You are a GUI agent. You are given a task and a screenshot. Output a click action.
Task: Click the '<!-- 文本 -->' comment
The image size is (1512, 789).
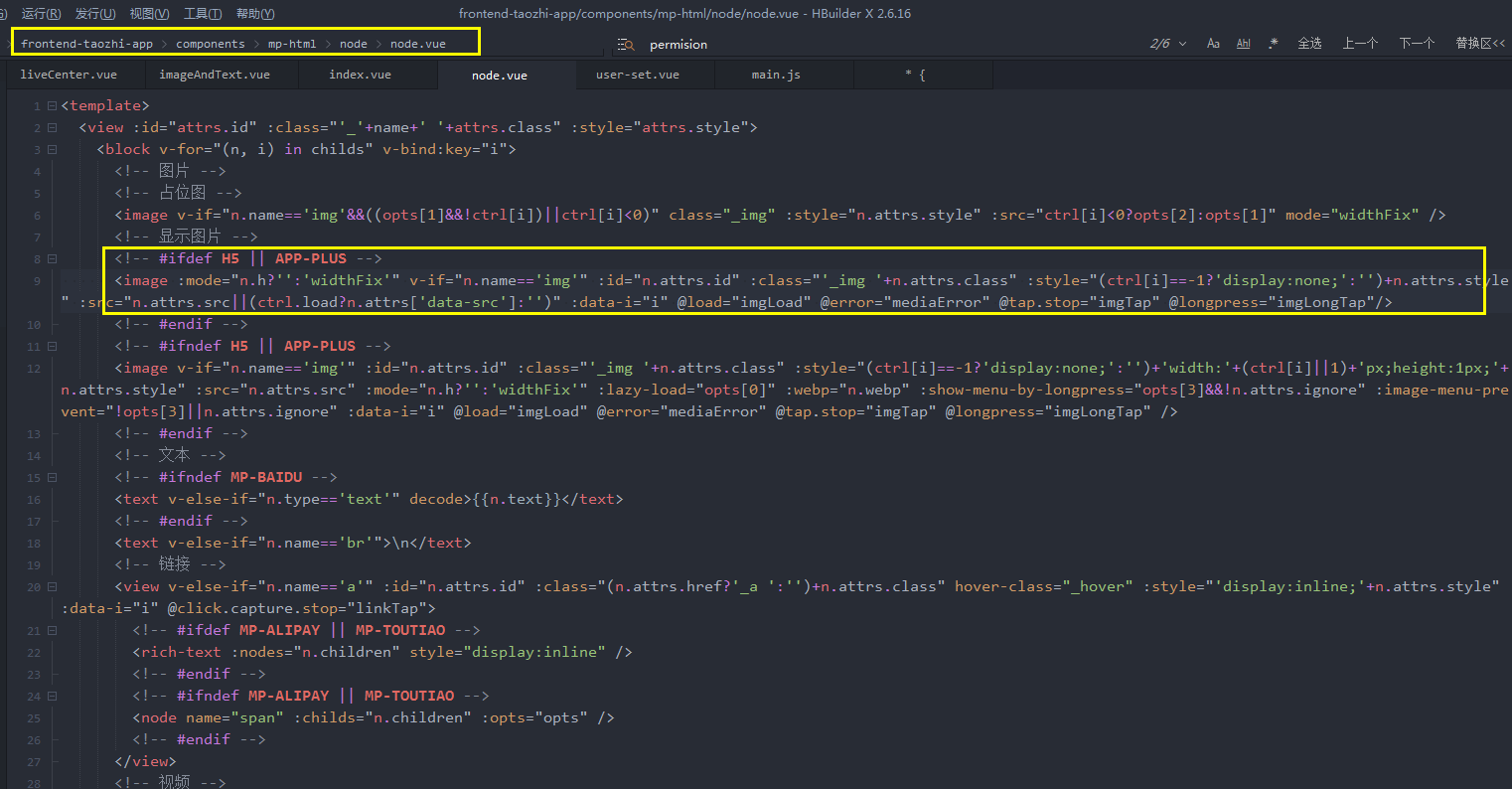coord(170,455)
